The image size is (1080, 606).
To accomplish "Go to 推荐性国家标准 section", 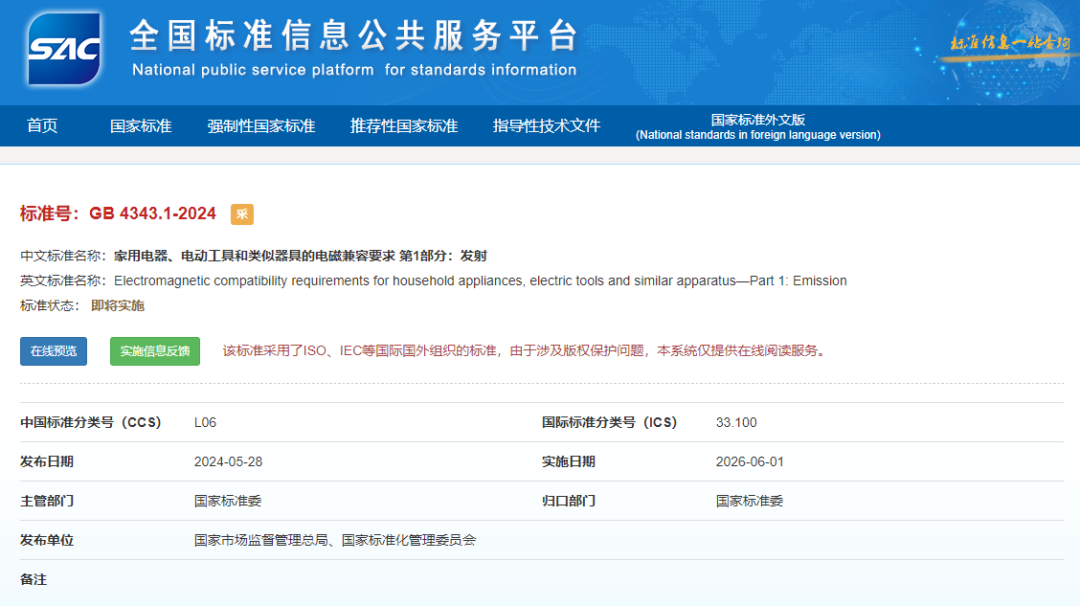I will 404,126.
